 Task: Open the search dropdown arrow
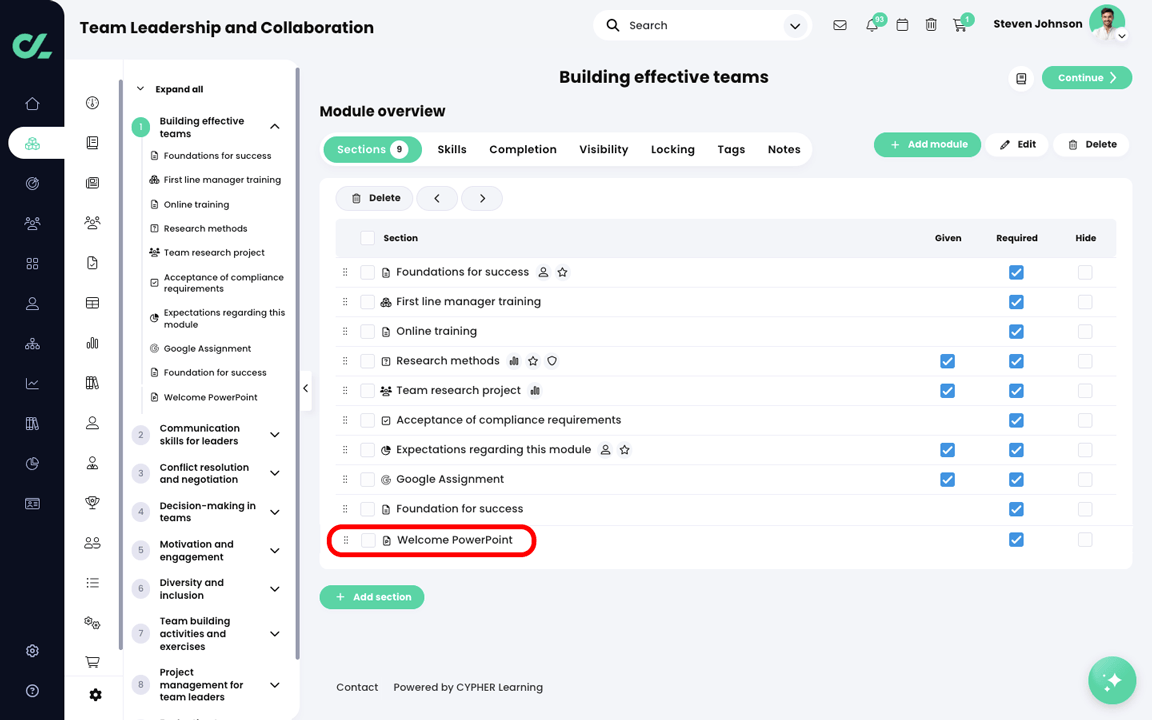pos(795,26)
